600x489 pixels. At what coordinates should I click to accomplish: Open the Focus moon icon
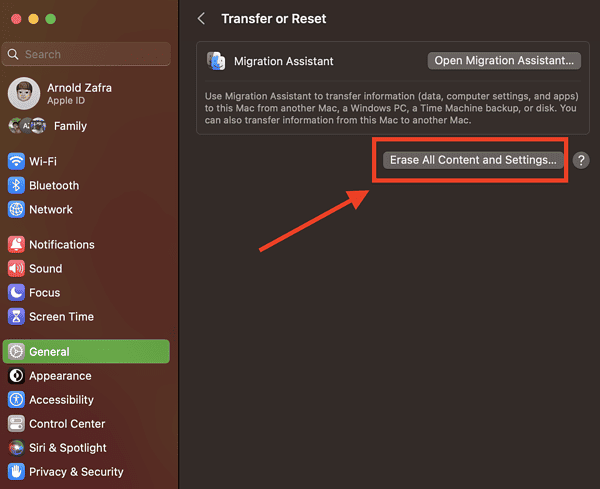[x=16, y=293]
